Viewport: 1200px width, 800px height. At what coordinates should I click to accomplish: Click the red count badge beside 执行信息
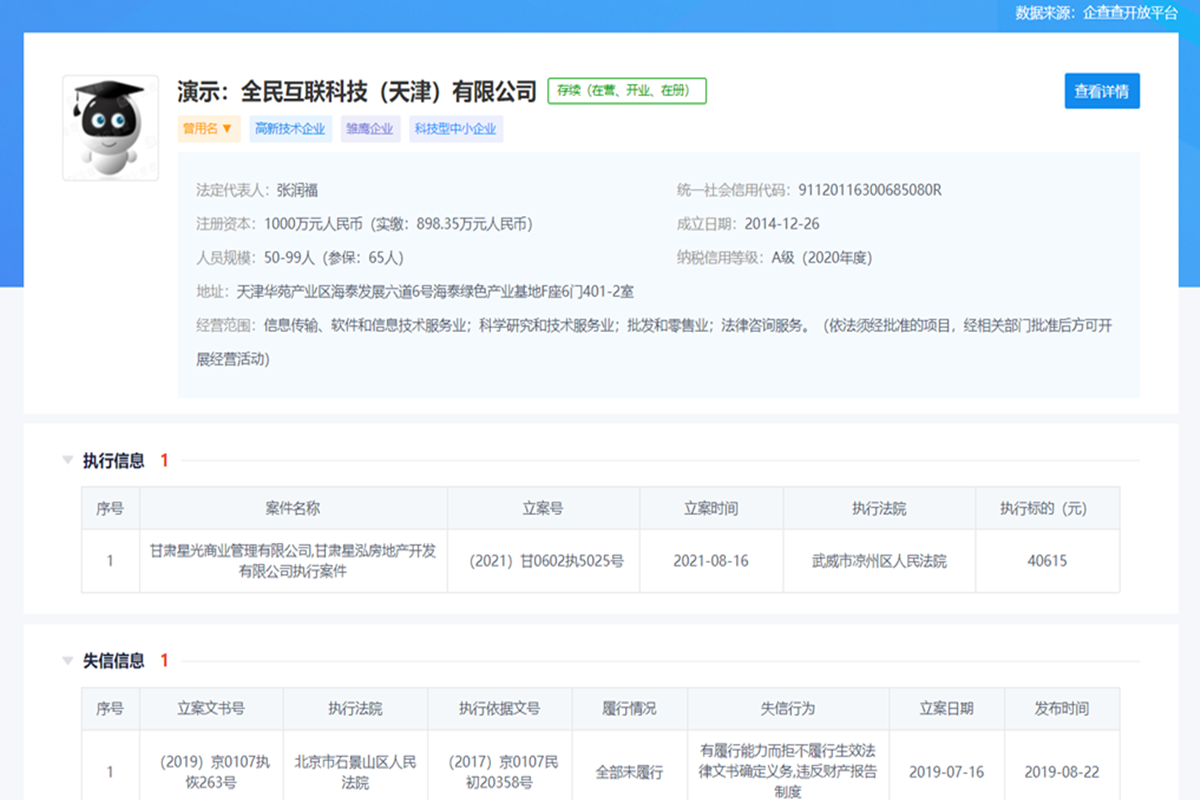(x=163, y=460)
